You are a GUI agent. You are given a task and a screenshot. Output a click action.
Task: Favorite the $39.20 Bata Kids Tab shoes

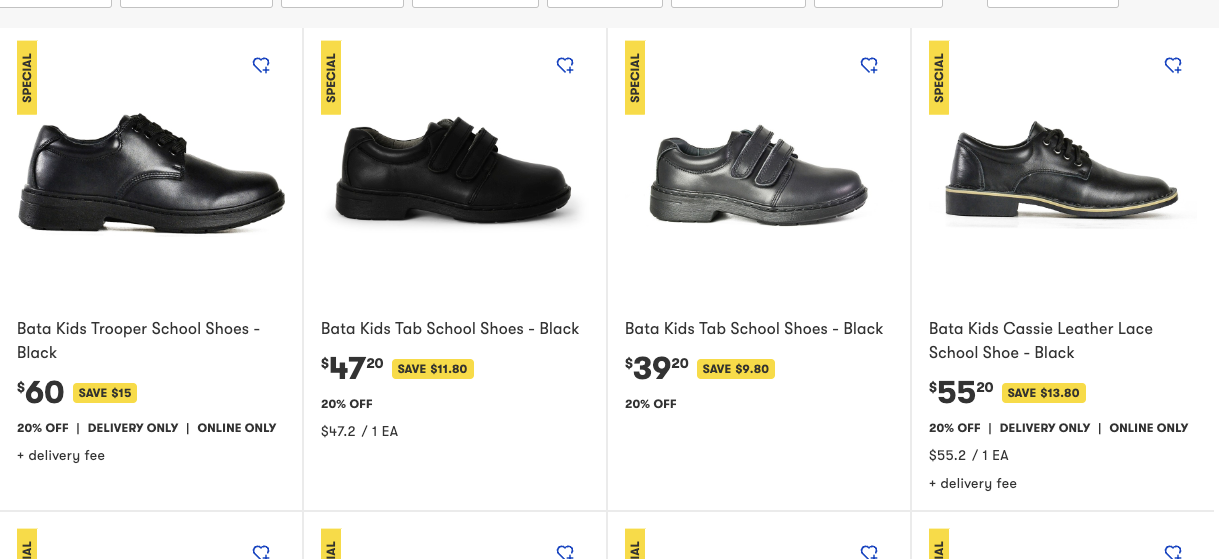coord(869,65)
